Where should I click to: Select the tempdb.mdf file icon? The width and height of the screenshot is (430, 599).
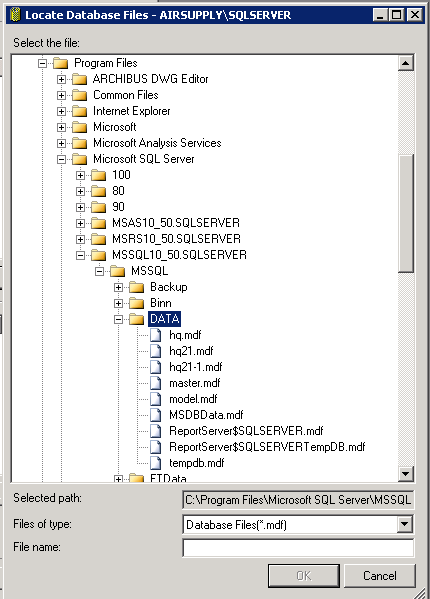pyautogui.click(x=155, y=463)
